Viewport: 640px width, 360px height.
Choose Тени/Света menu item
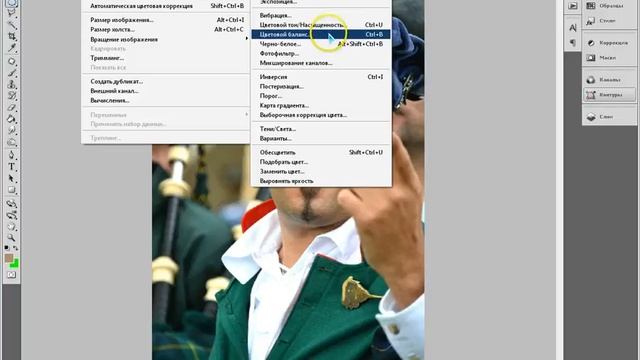tap(321, 129)
